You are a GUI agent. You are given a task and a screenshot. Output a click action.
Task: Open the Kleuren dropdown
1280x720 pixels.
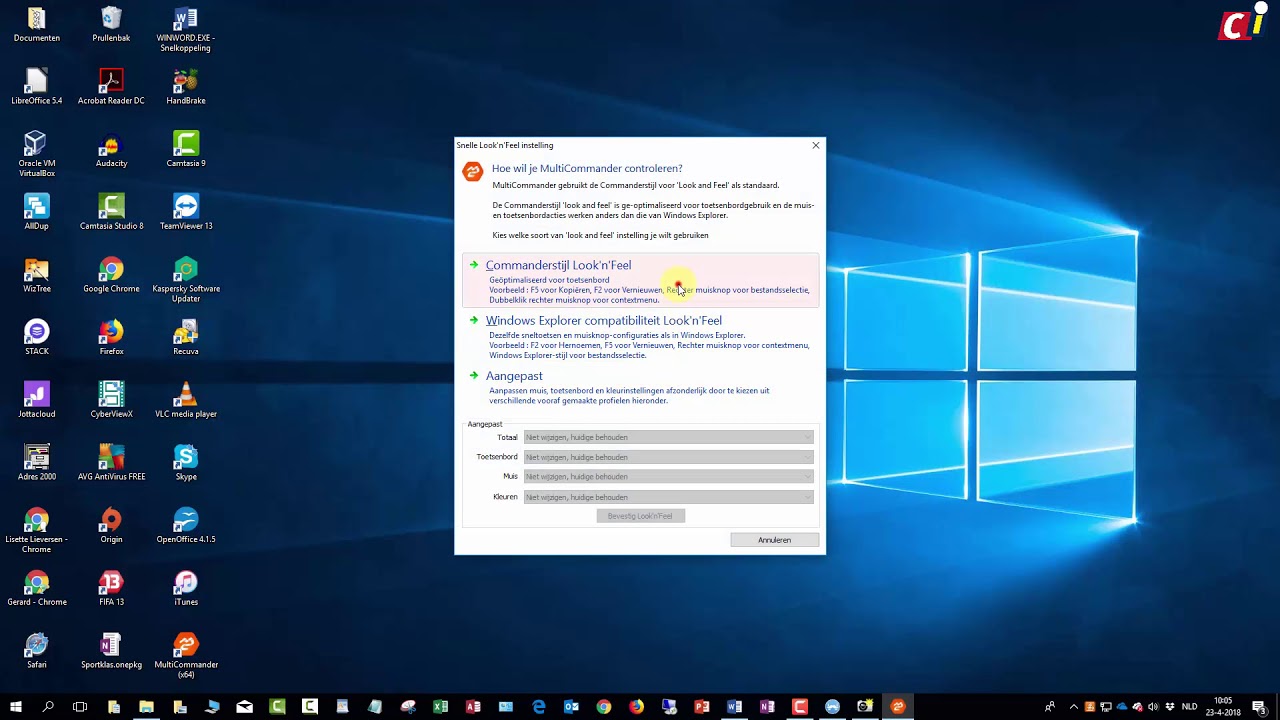(668, 497)
